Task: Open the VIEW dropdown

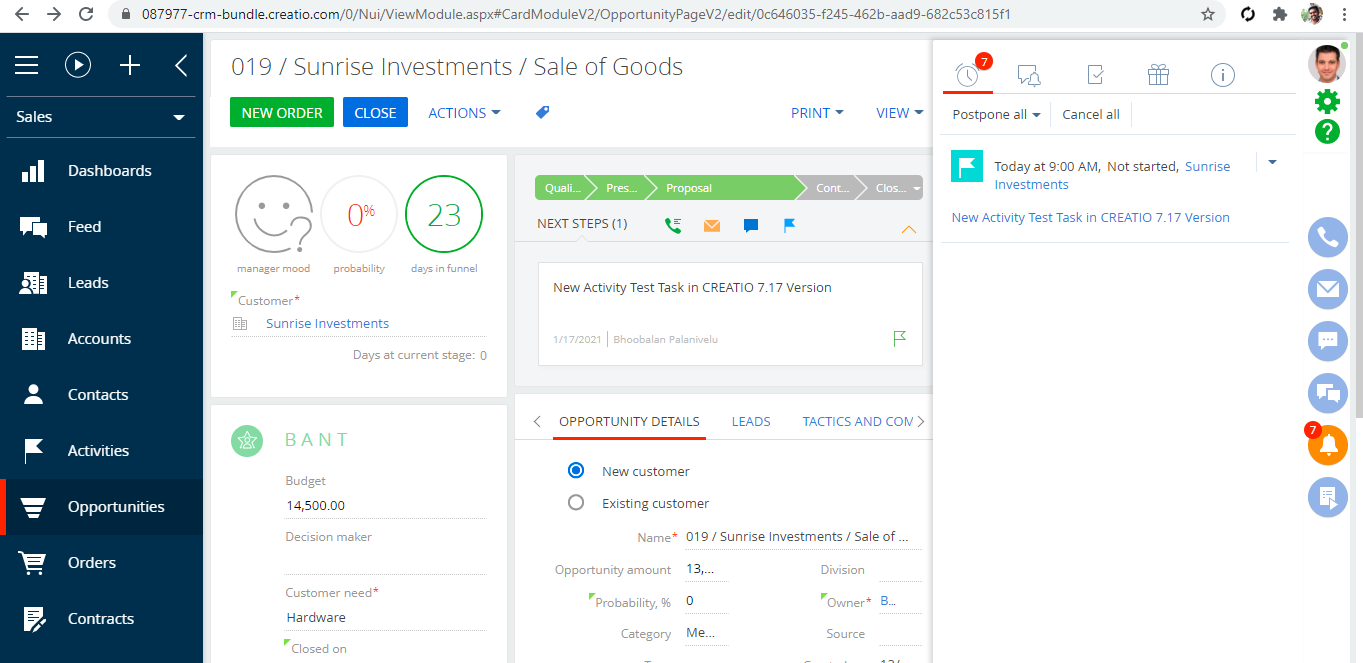Action: pos(899,113)
